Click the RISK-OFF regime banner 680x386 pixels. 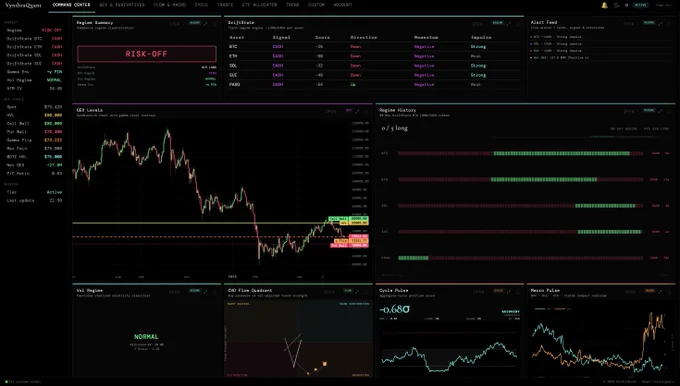tap(147, 54)
